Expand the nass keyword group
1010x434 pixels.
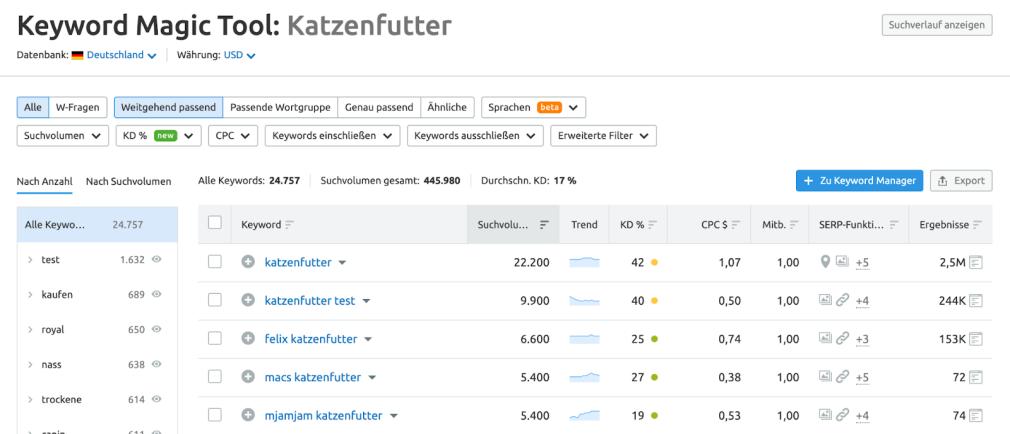pos(30,364)
